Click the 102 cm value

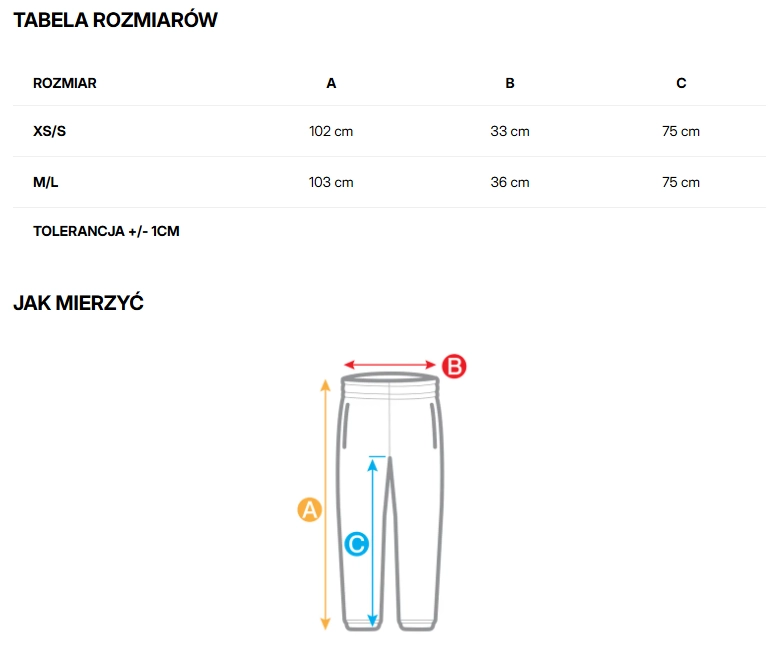(331, 131)
